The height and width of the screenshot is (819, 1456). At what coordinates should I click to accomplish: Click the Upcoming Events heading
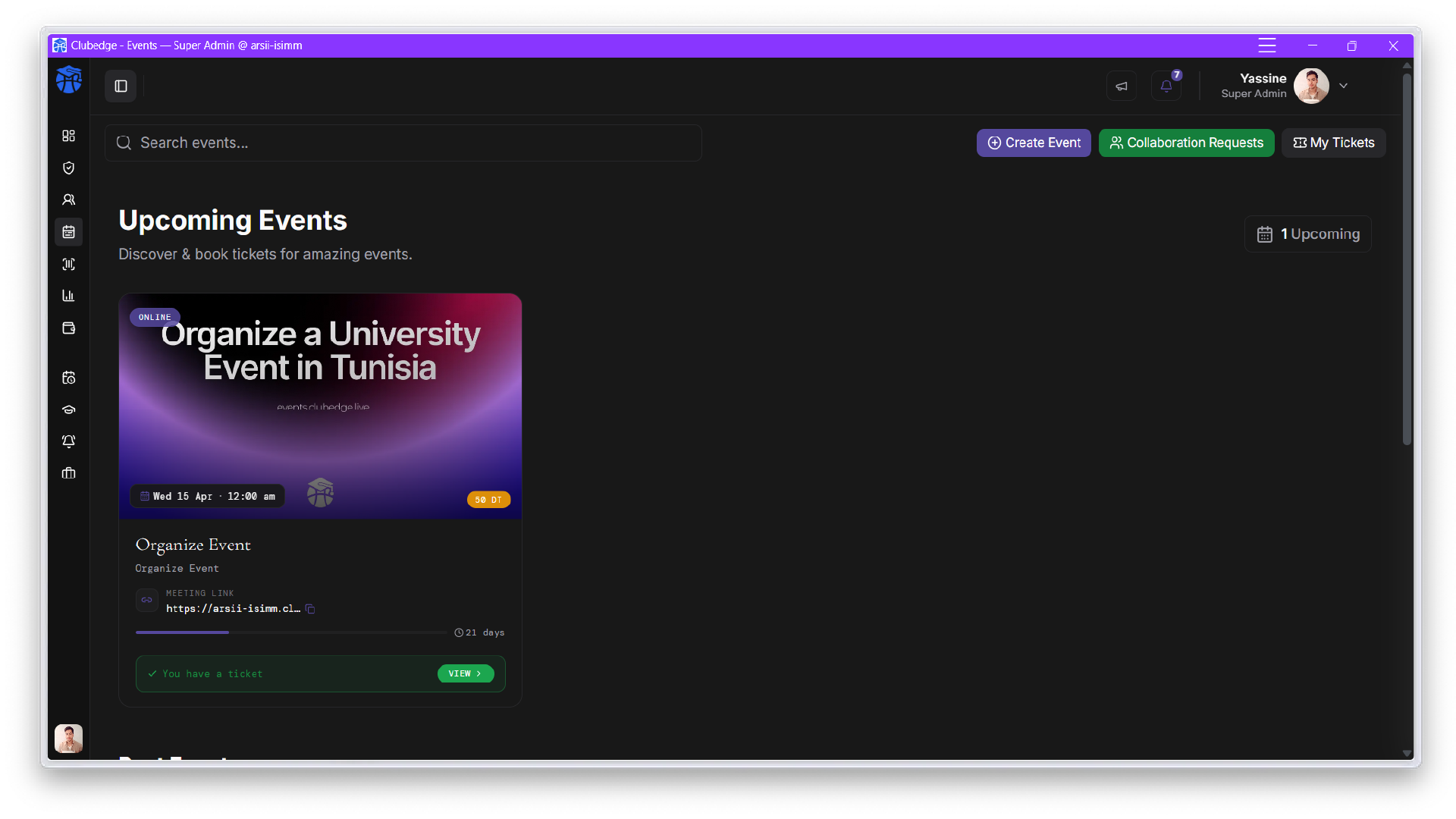(x=233, y=221)
